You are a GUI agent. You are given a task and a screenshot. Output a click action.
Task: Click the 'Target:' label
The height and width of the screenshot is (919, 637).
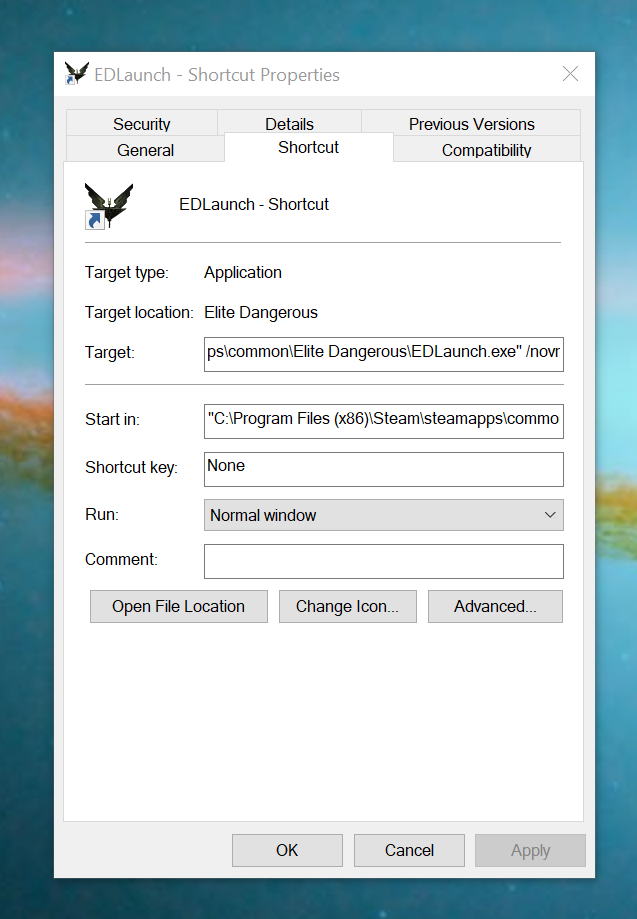point(110,352)
